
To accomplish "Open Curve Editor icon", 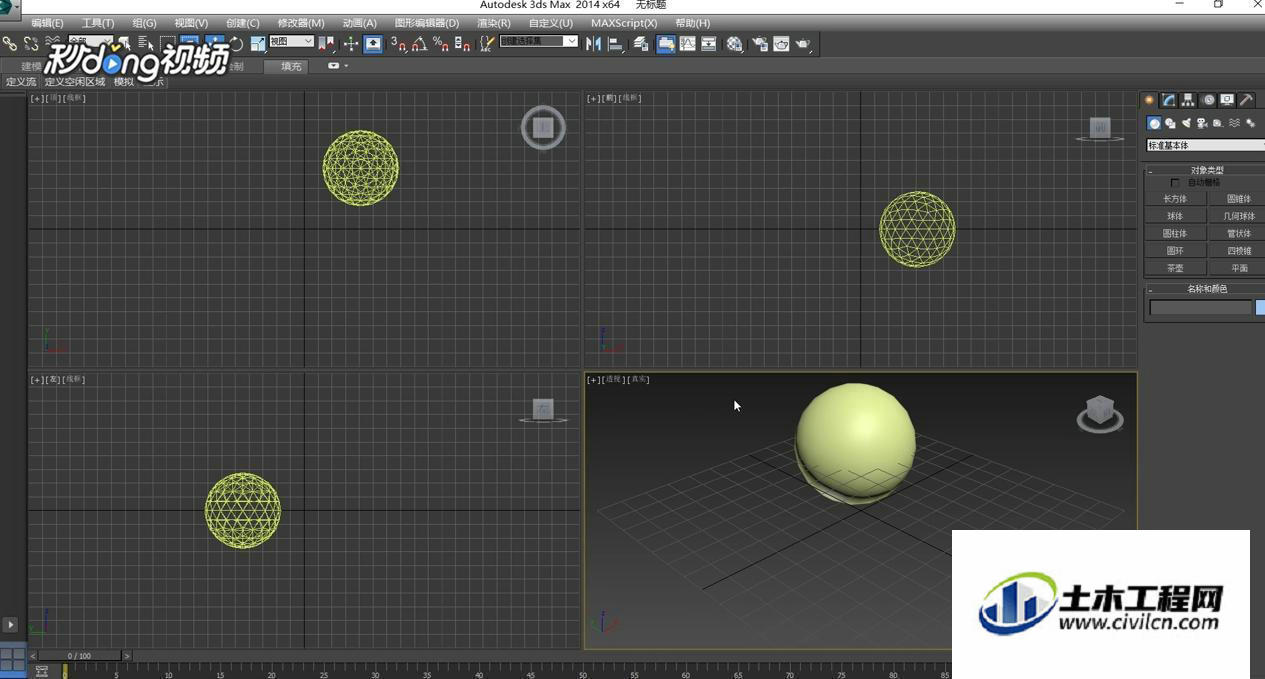I will pyautogui.click(x=688, y=43).
